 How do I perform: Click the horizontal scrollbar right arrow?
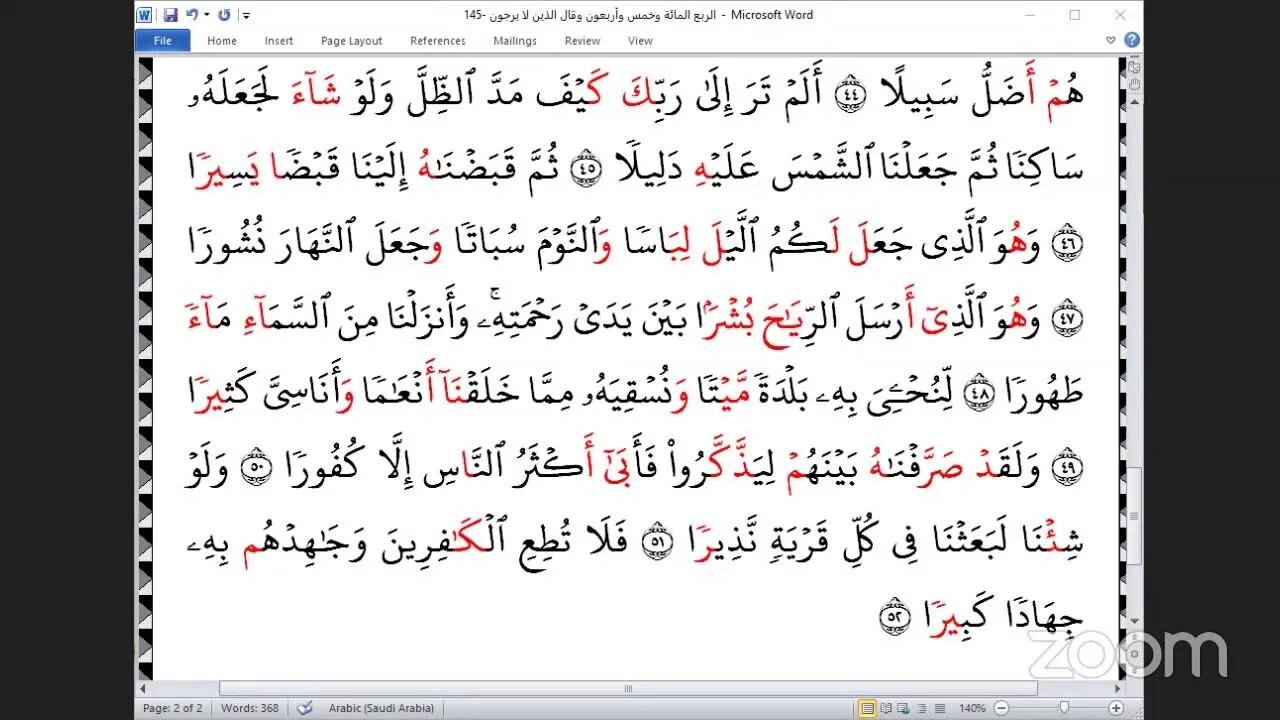tap(1118, 688)
